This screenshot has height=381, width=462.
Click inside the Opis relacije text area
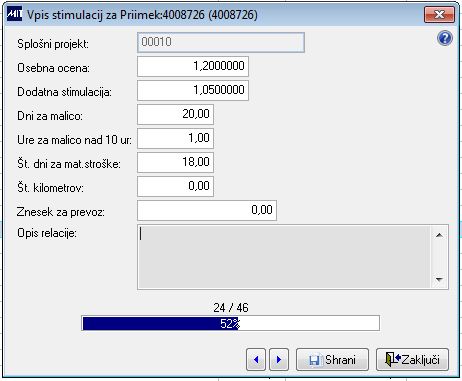(x=284, y=257)
